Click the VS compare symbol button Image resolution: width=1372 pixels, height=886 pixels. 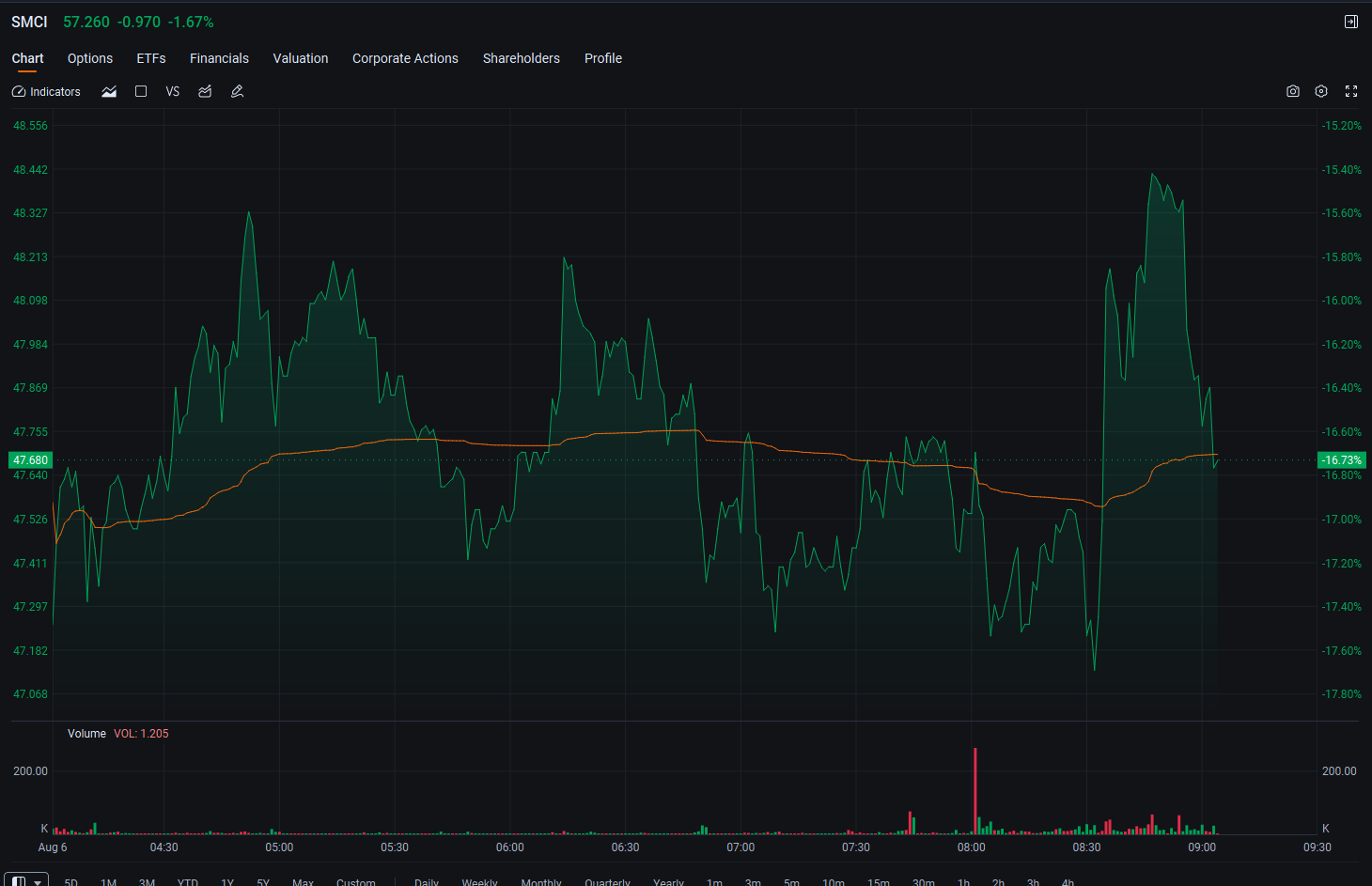coord(173,92)
